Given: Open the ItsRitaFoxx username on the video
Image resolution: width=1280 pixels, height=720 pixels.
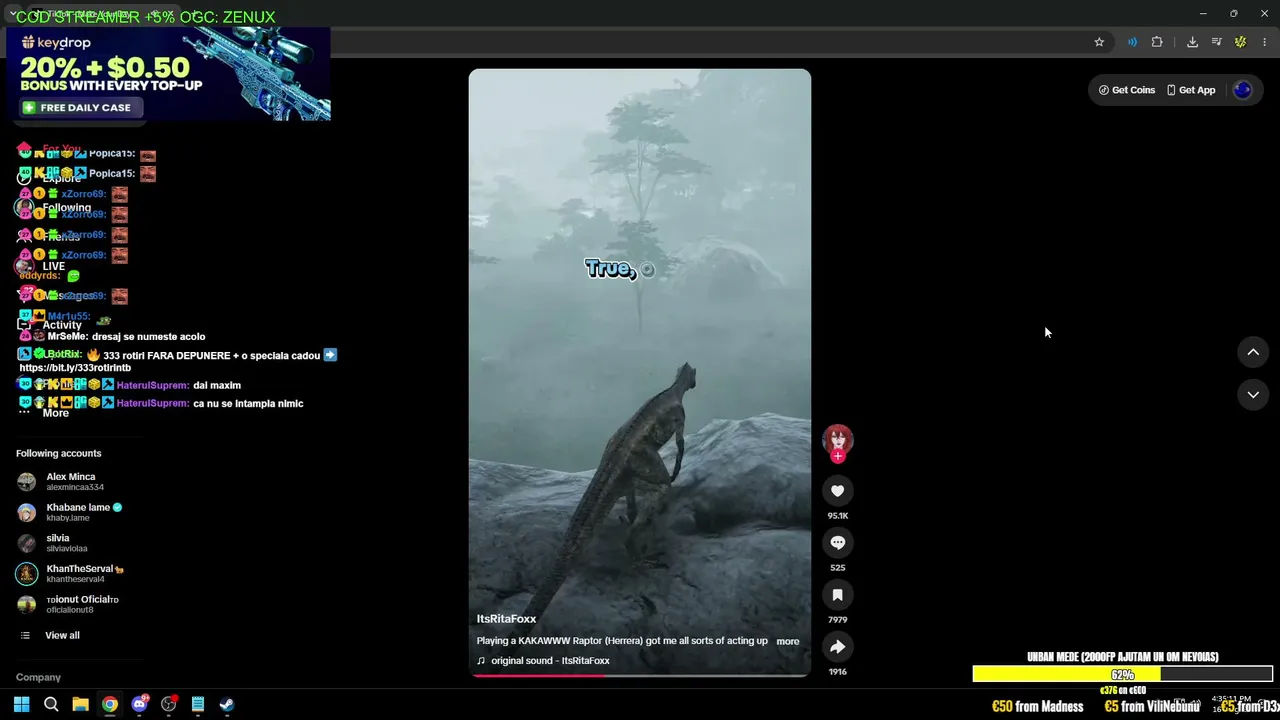Looking at the screenshot, I should 506,619.
